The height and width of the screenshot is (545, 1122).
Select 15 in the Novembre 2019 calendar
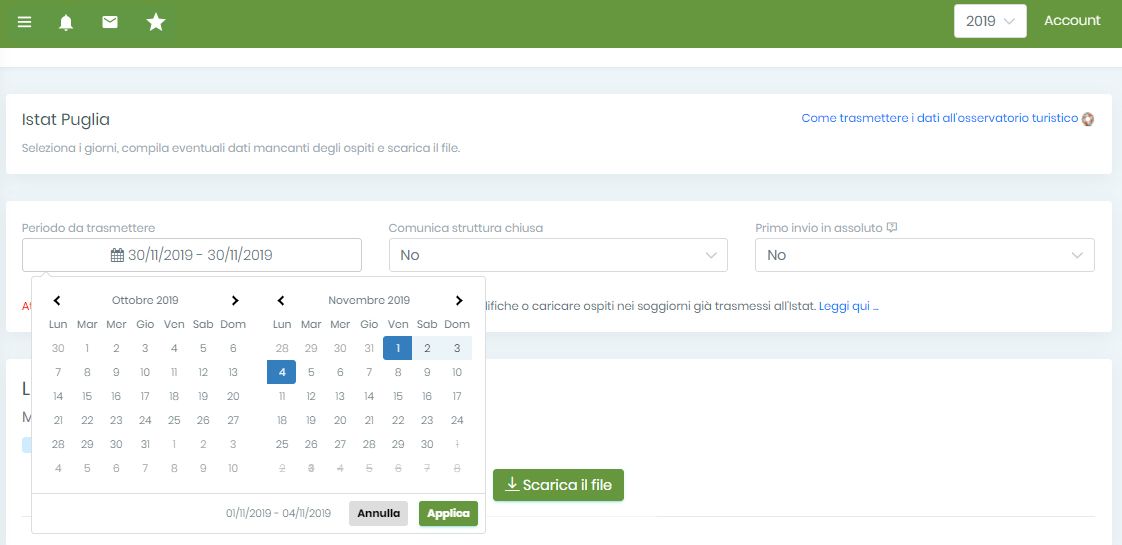tap(398, 396)
